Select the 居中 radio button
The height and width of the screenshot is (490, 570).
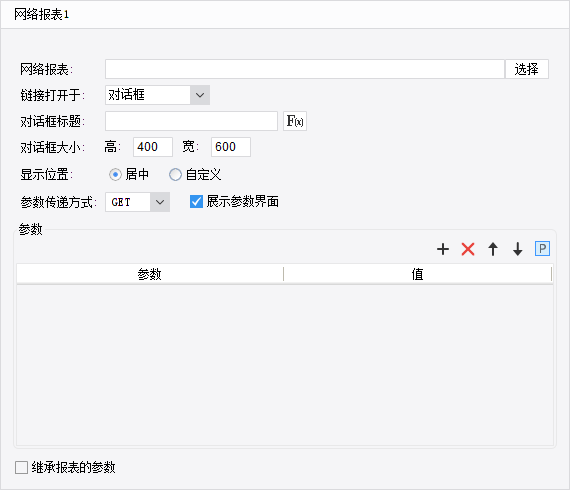point(115,175)
